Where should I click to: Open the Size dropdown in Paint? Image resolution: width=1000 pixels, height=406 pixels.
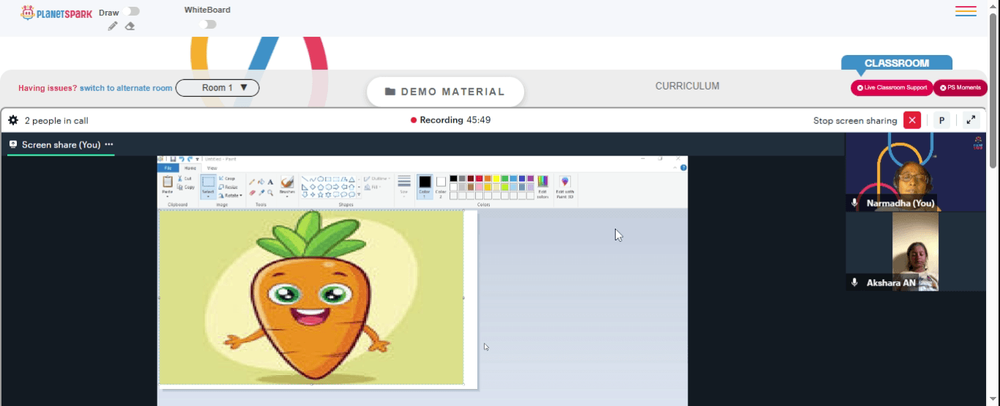[x=404, y=185]
